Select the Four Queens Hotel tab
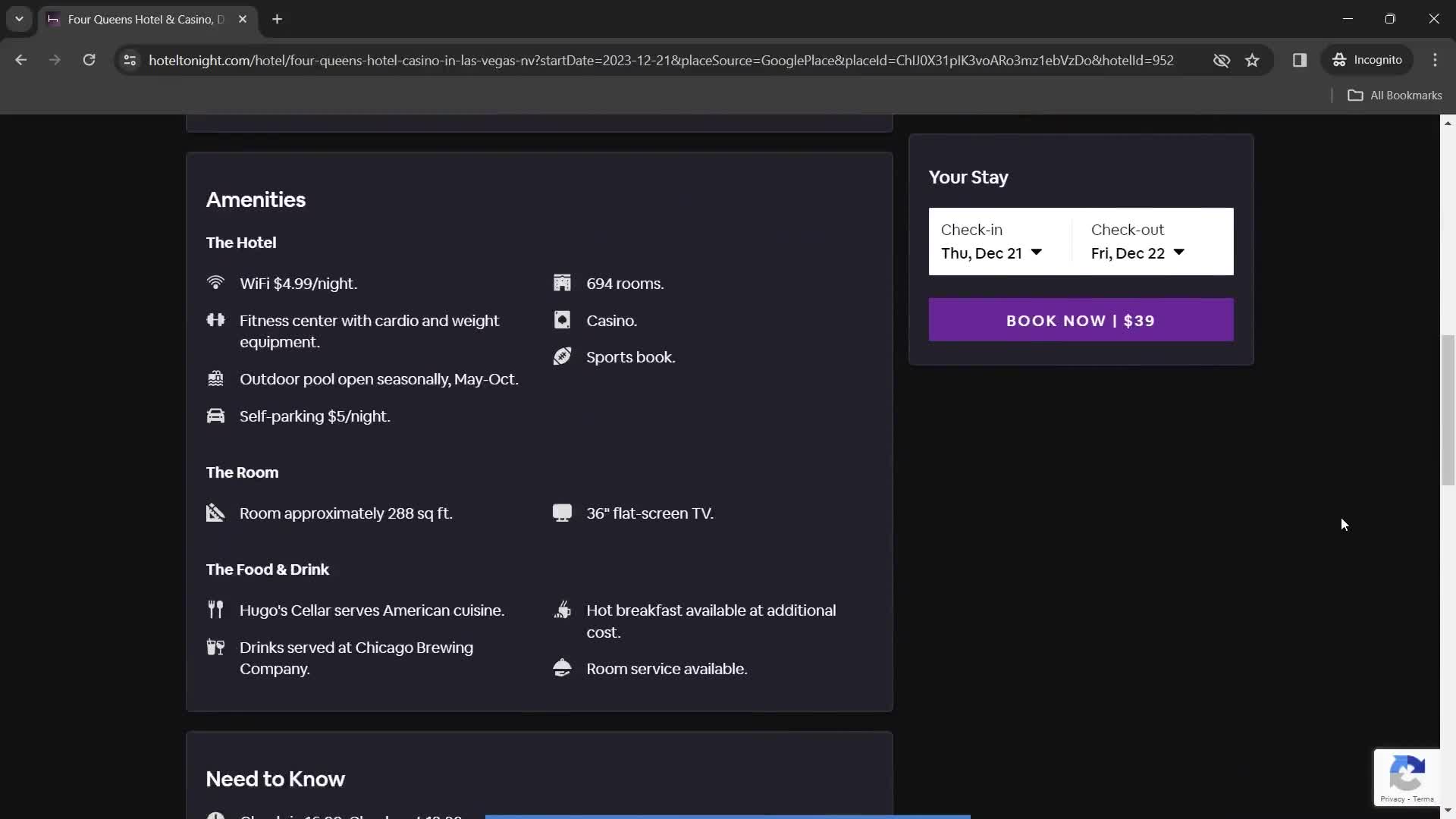This screenshot has width=1456, height=819. [146, 19]
